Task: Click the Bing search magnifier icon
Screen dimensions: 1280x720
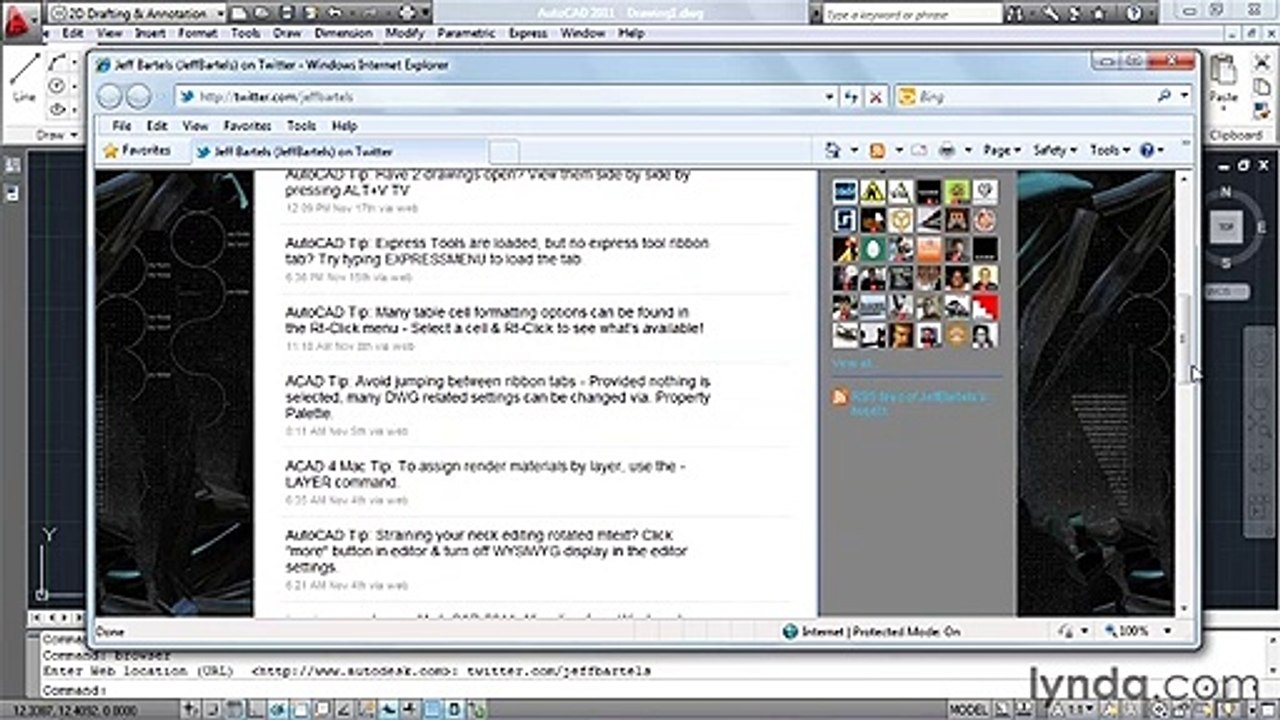Action: [1164, 97]
